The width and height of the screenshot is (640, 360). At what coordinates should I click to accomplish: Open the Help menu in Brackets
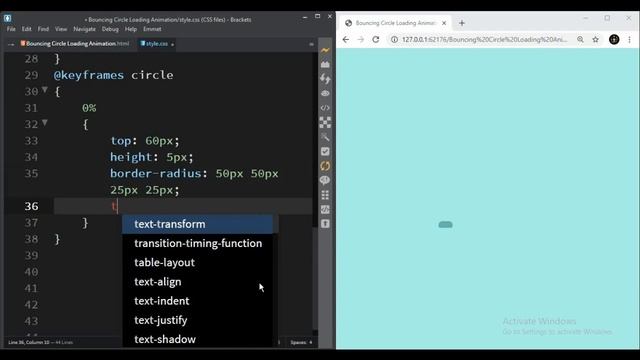pyautogui.click(x=131, y=29)
